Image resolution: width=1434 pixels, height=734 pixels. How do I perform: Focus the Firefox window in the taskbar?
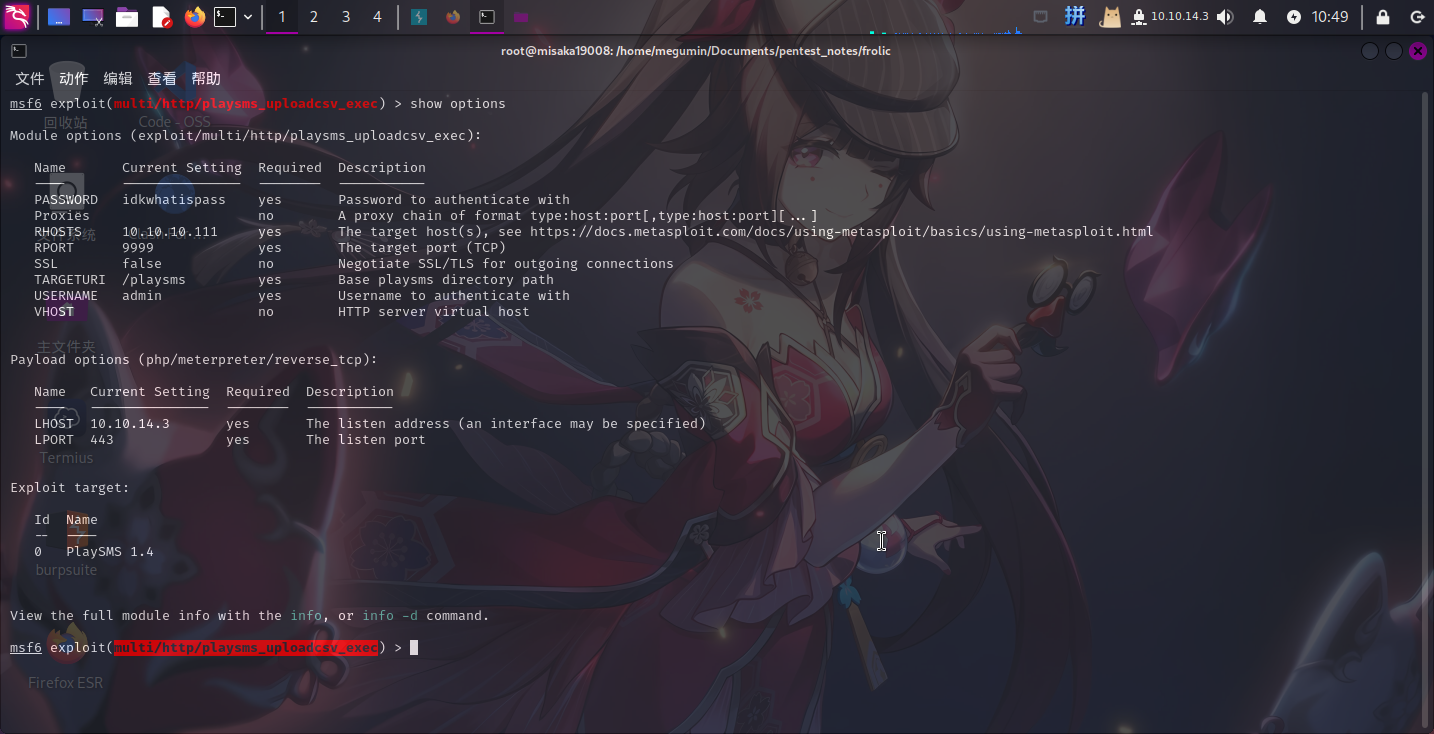point(453,17)
